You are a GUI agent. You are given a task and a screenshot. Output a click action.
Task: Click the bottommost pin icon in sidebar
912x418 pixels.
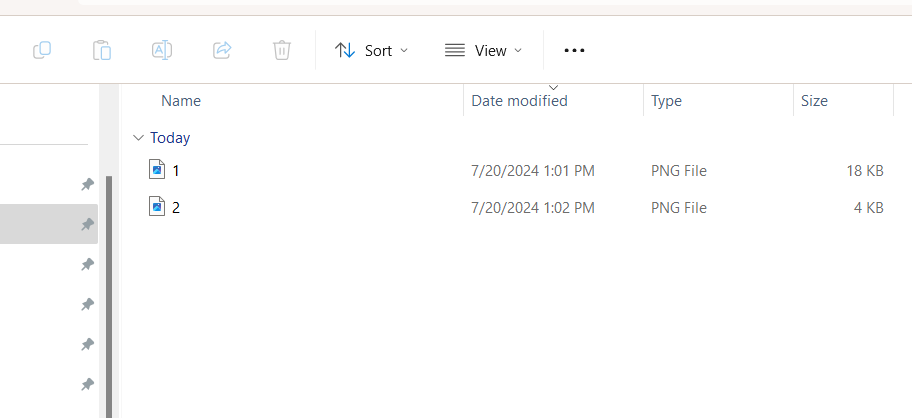87,384
